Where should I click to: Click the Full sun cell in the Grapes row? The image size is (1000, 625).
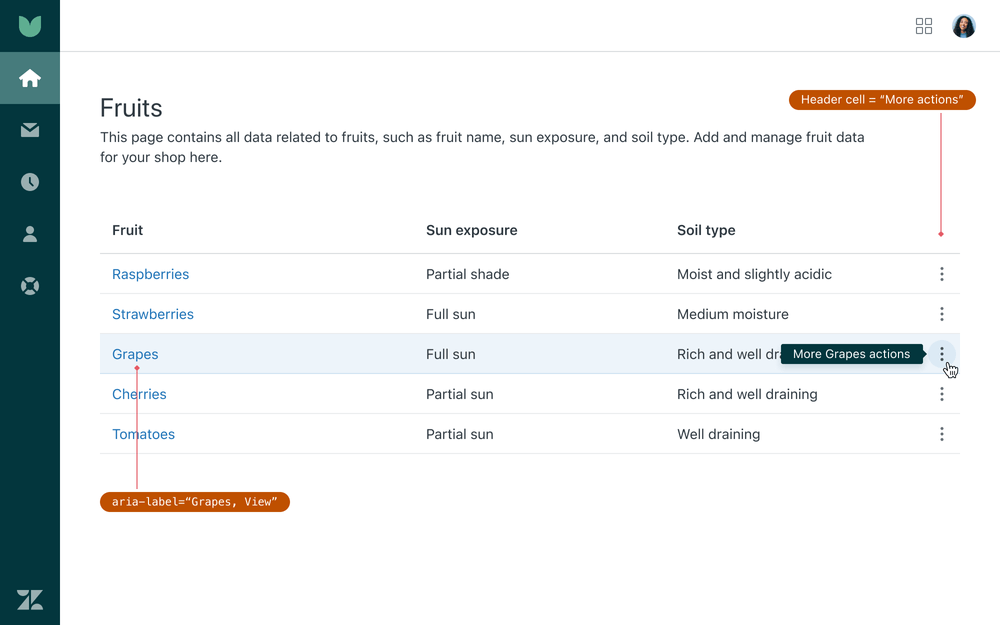click(x=450, y=354)
